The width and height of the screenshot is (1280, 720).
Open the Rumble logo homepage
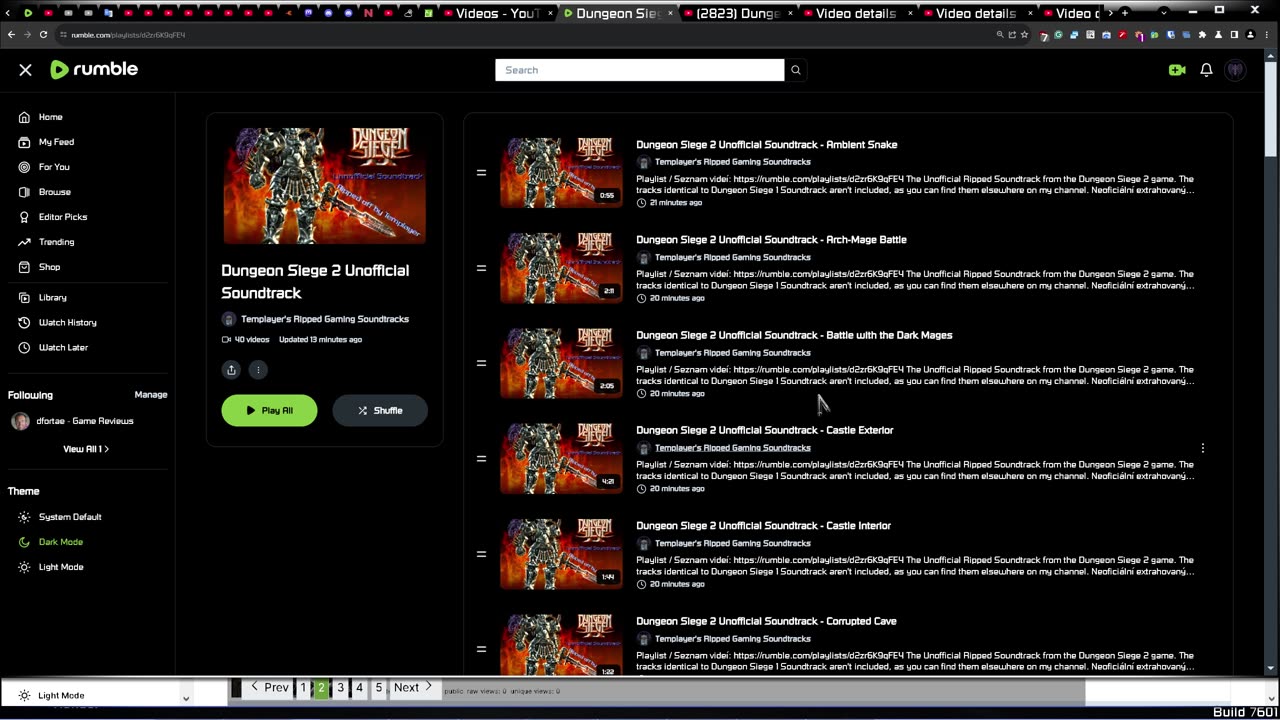point(94,69)
